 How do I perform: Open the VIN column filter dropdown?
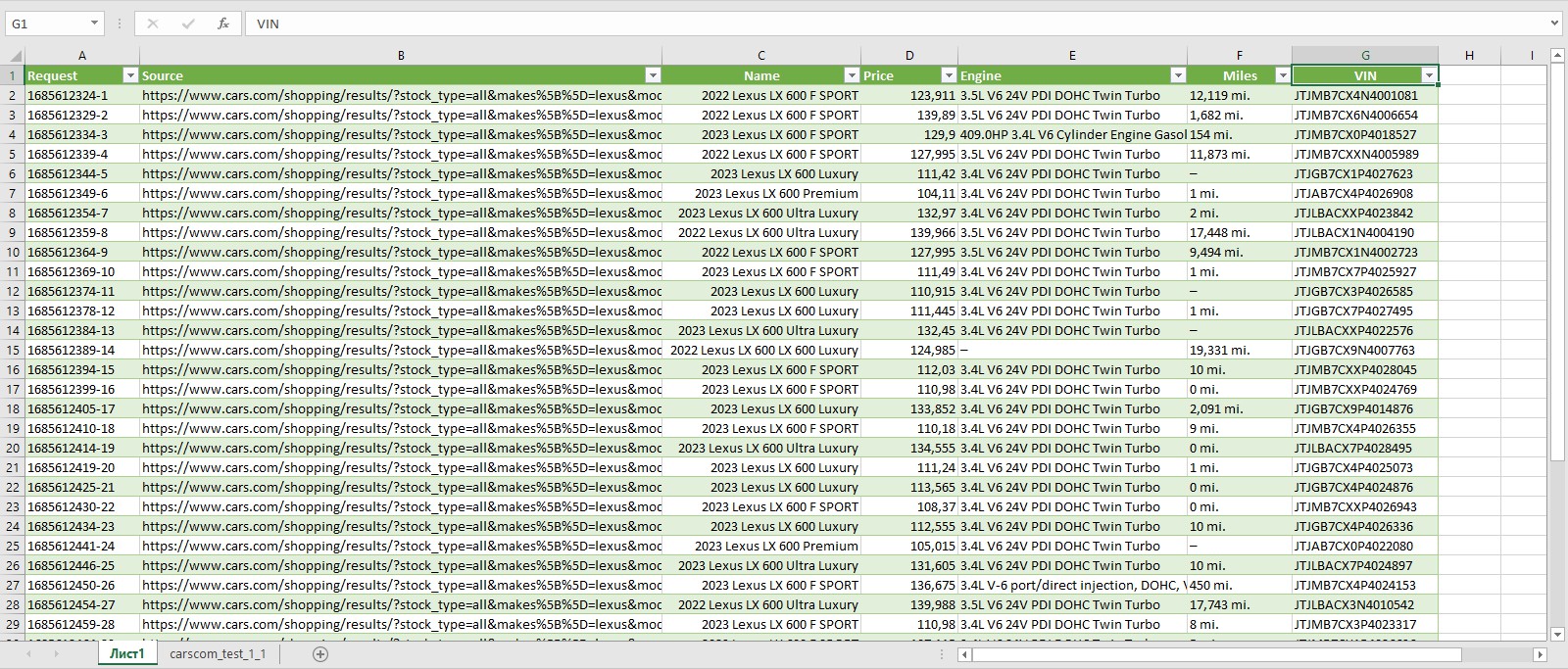(x=1429, y=75)
